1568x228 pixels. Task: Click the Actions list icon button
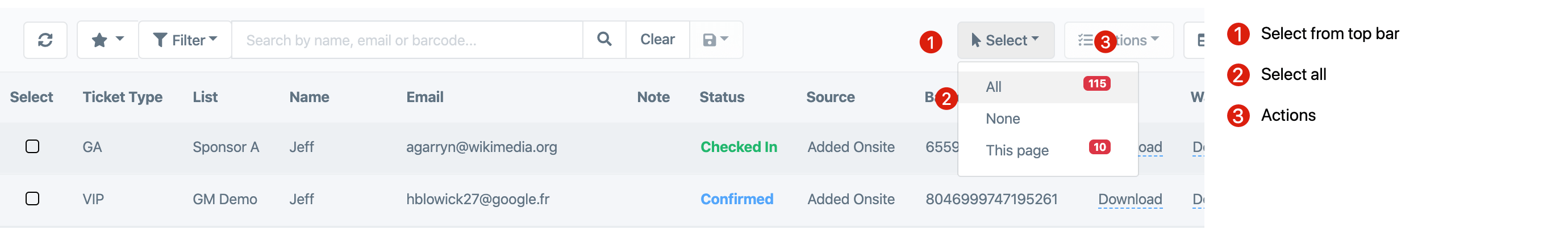[1085, 40]
